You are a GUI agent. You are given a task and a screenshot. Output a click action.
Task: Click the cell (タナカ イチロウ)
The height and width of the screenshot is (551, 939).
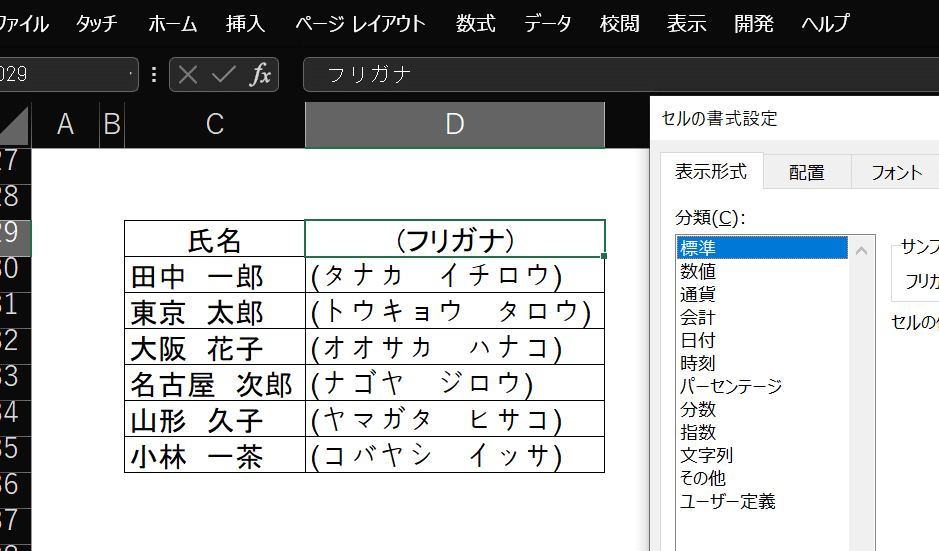(455, 275)
